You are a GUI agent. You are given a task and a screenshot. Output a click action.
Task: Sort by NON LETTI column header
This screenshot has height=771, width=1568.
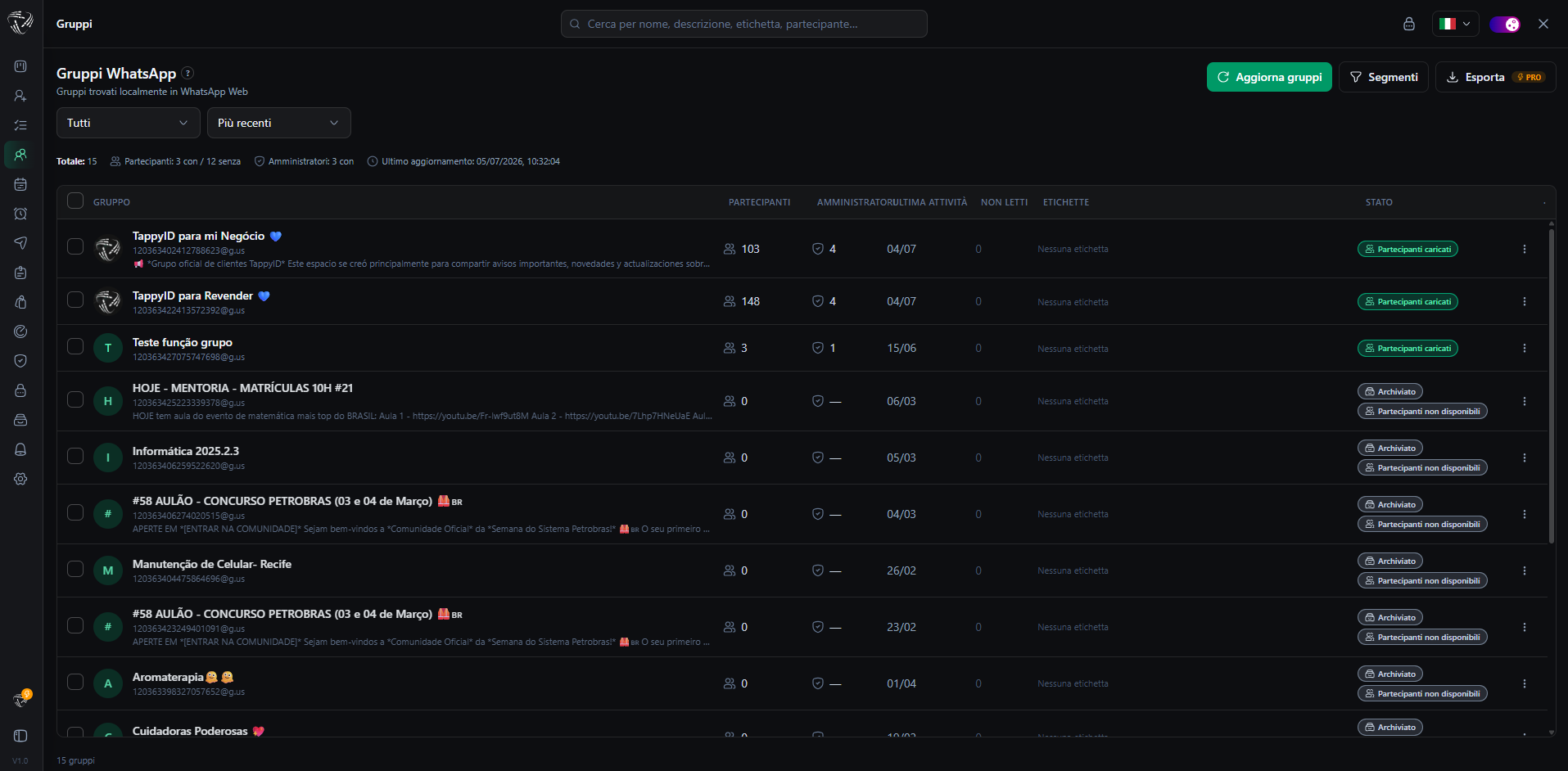pyautogui.click(x=1004, y=202)
